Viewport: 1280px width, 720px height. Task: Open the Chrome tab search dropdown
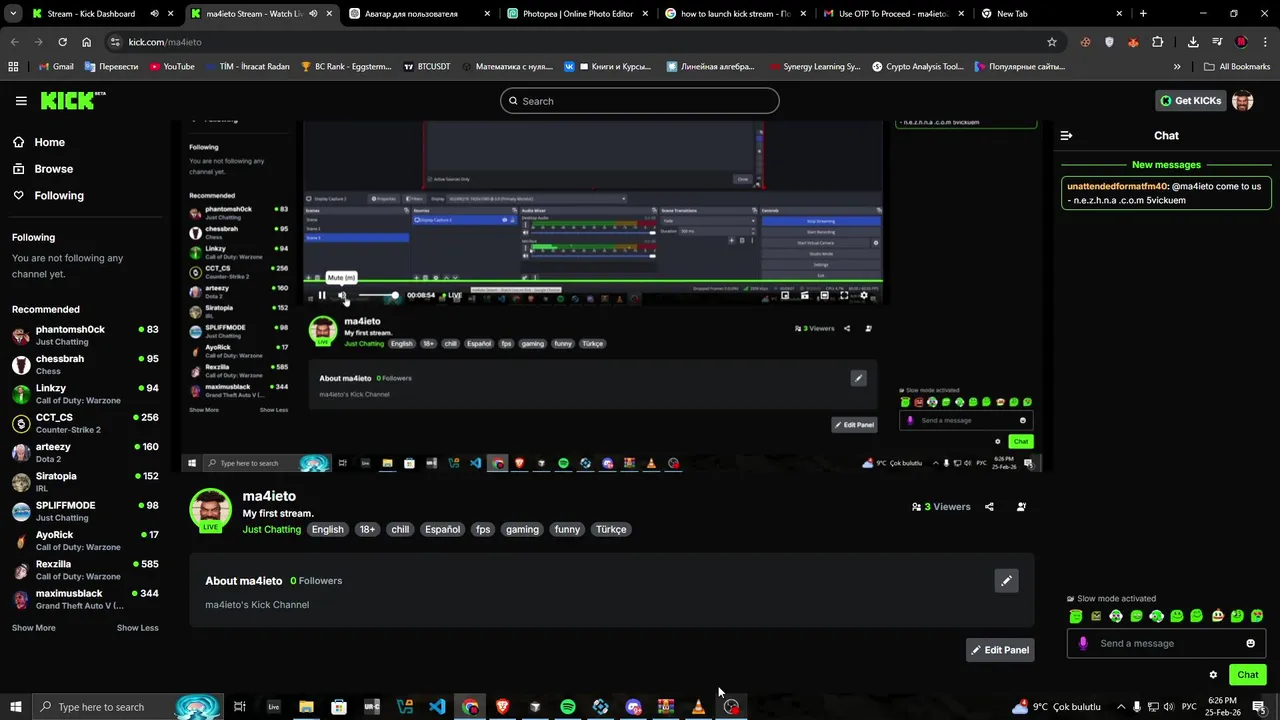(x=12, y=14)
